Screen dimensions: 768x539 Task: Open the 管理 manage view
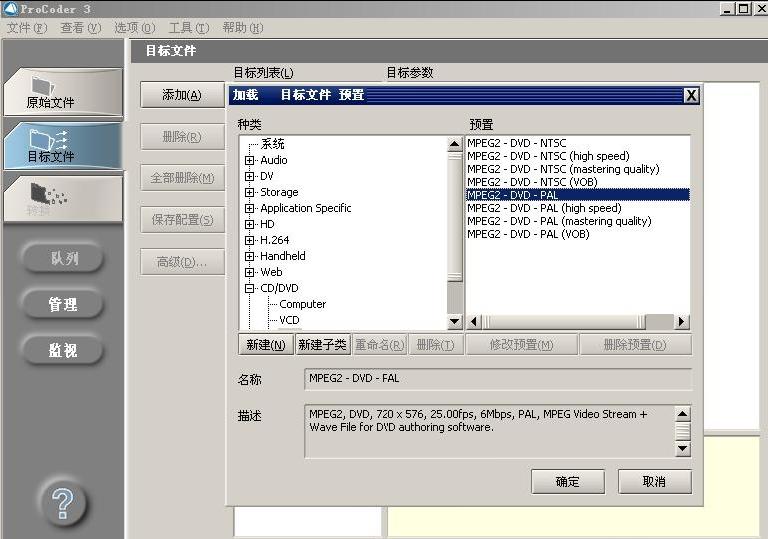(x=63, y=304)
